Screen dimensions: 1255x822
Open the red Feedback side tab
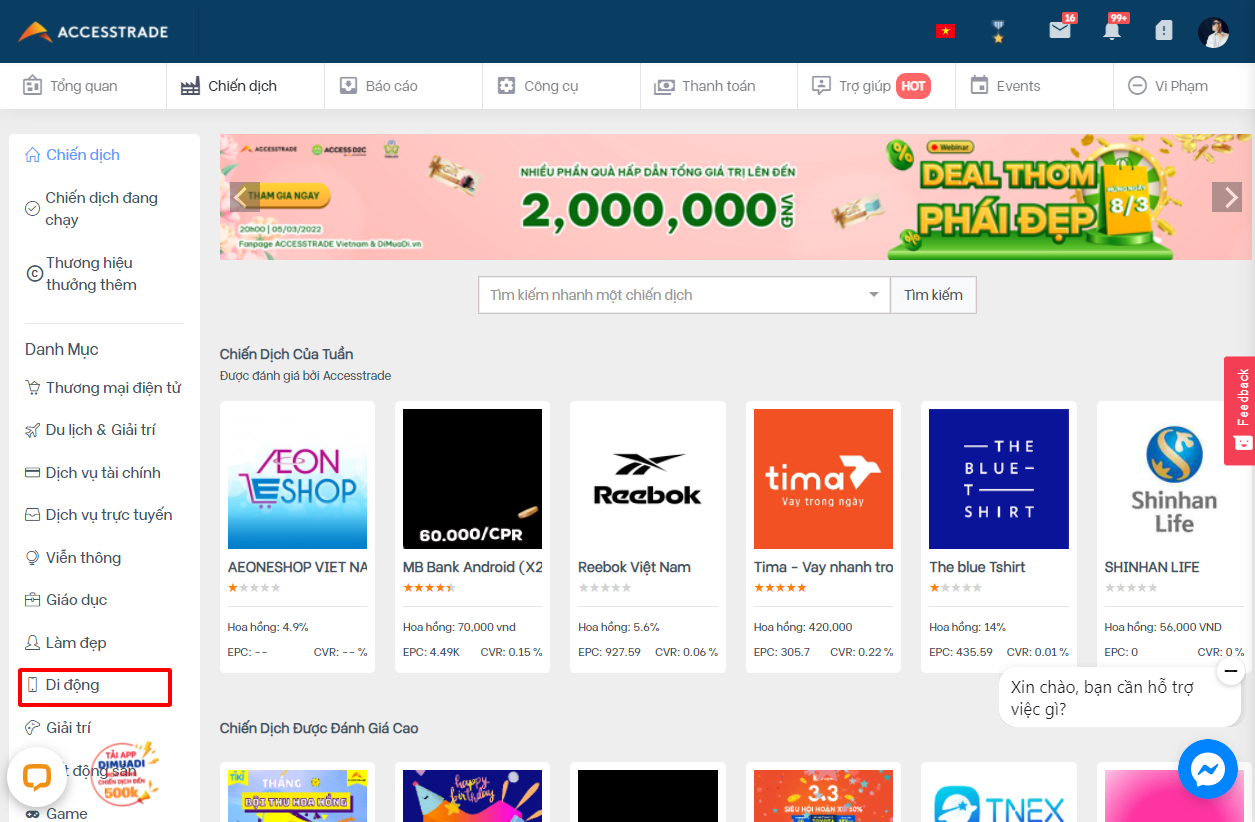point(1240,411)
